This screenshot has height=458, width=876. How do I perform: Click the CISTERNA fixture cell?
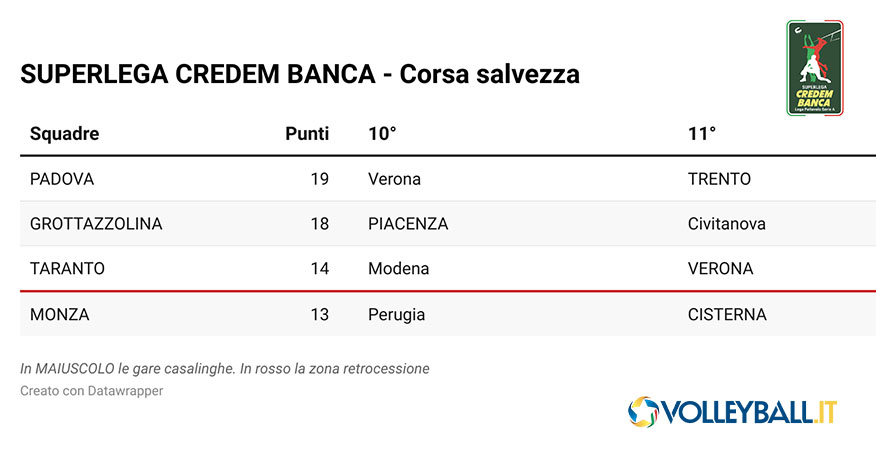pyautogui.click(x=727, y=314)
